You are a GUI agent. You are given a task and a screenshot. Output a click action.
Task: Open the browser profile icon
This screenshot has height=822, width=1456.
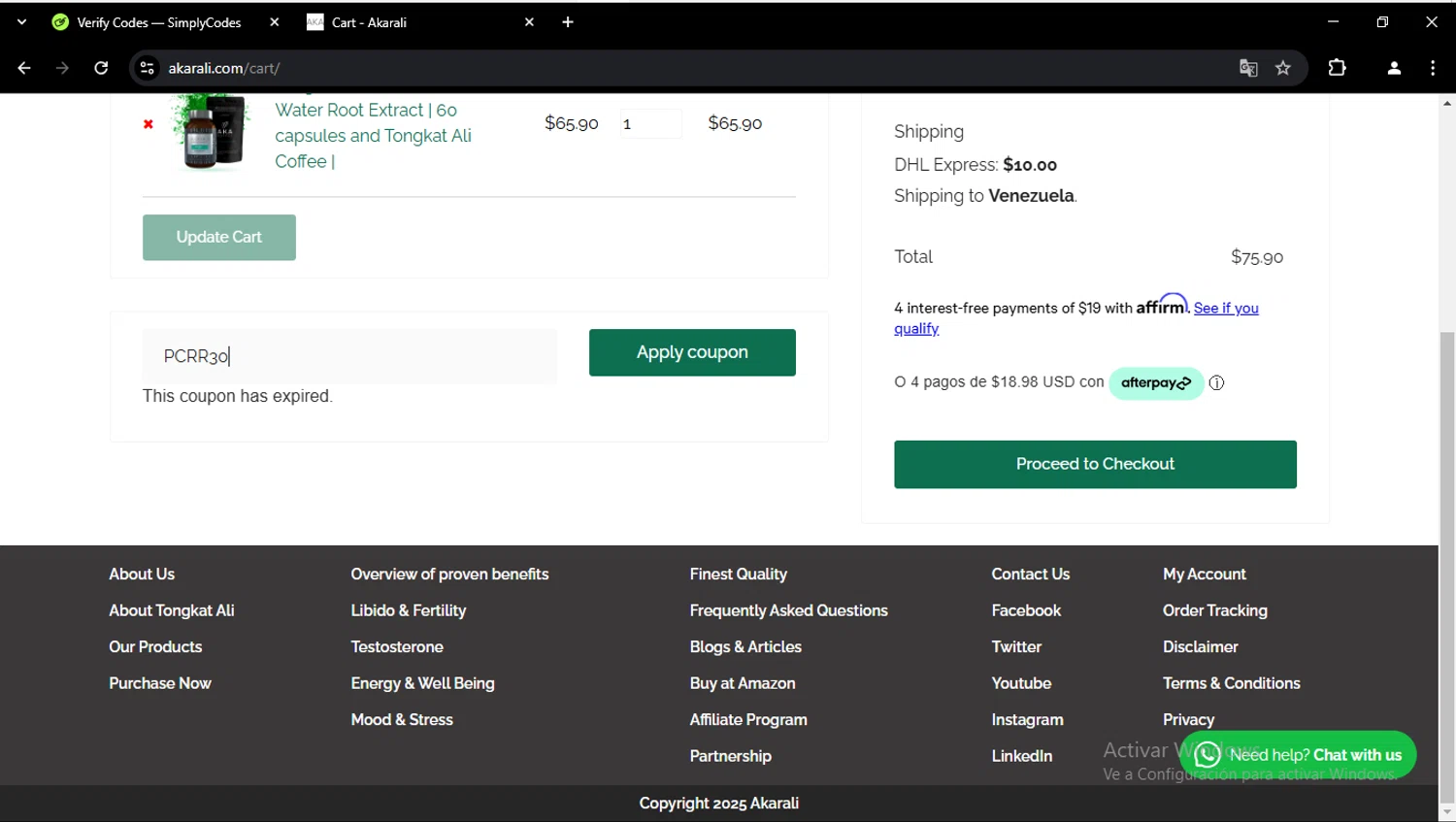pos(1394,68)
